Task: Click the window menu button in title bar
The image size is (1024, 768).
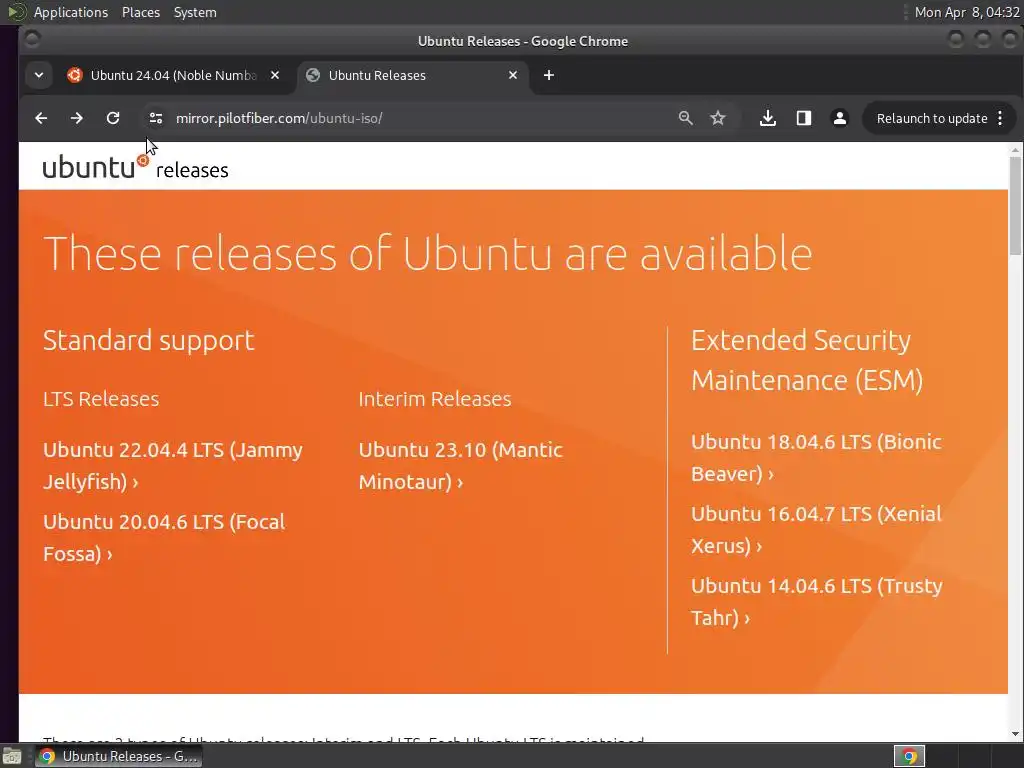Action: pyautogui.click(x=32, y=40)
